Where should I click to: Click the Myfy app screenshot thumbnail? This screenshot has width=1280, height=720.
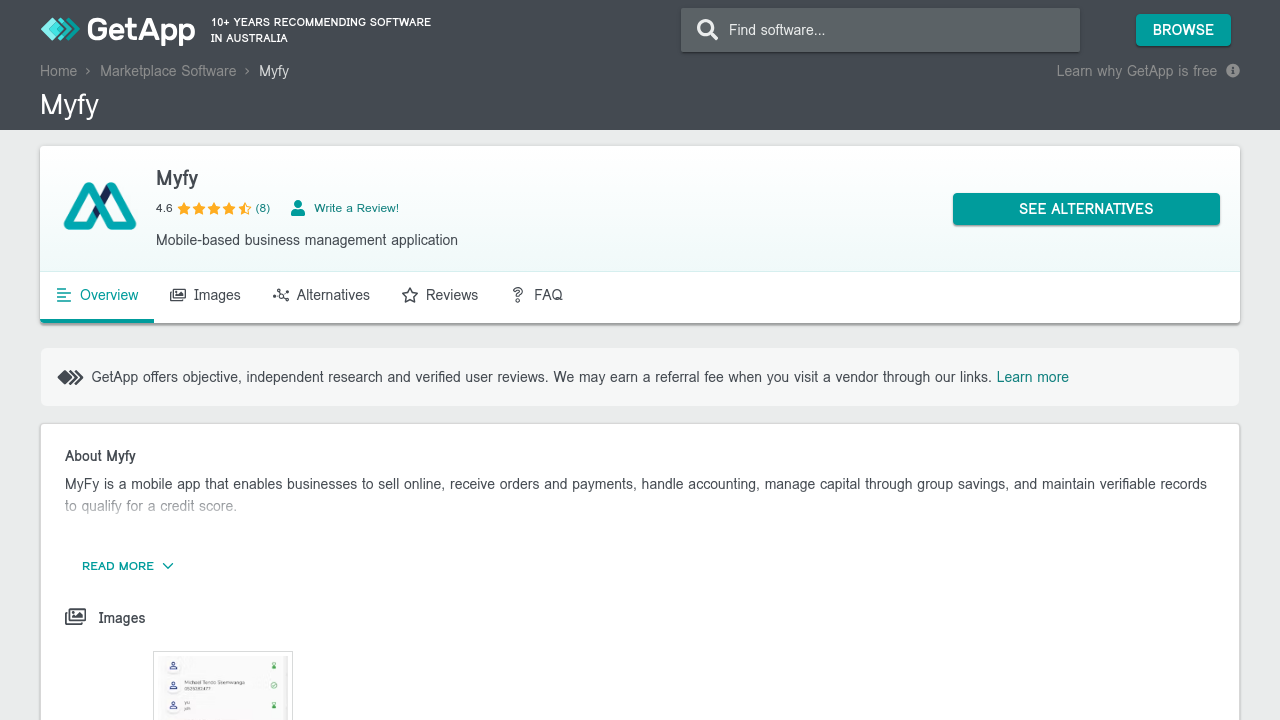click(x=223, y=686)
